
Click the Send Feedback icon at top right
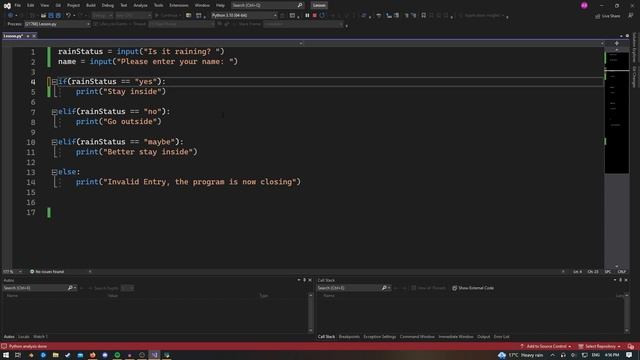pos(631,16)
